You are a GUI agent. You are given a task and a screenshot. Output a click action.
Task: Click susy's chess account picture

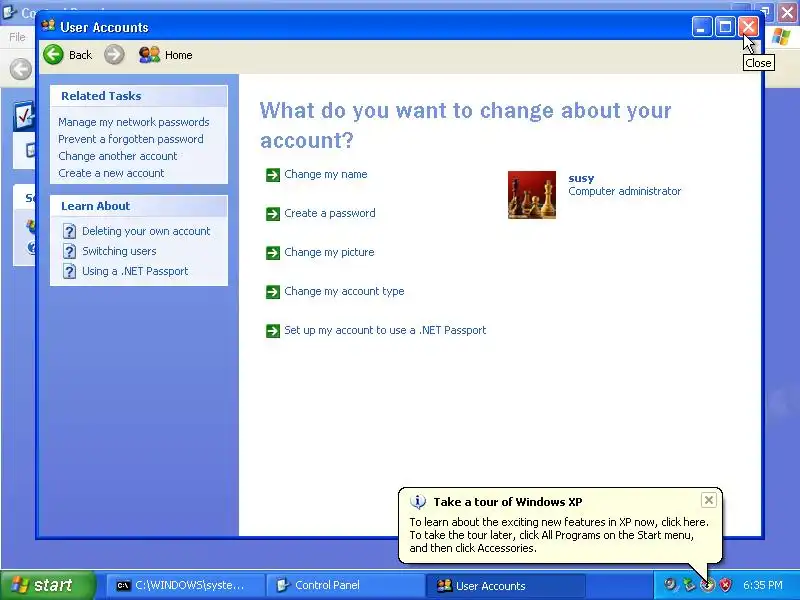(532, 195)
